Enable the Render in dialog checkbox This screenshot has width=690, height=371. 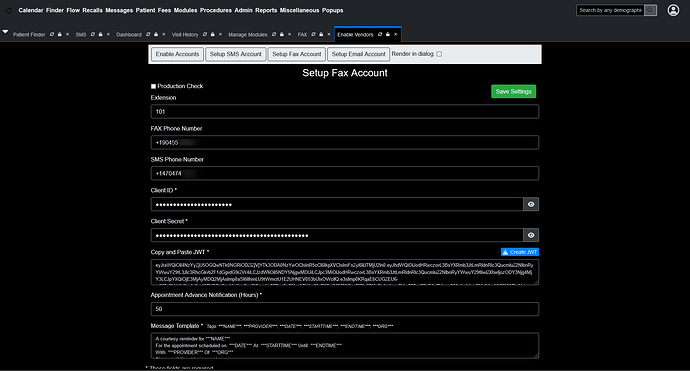coord(439,54)
